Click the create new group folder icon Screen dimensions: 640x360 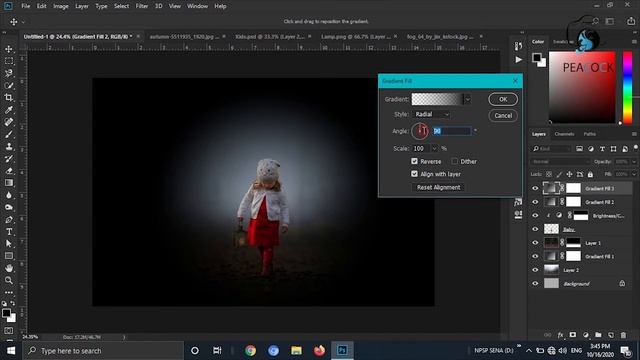point(598,335)
